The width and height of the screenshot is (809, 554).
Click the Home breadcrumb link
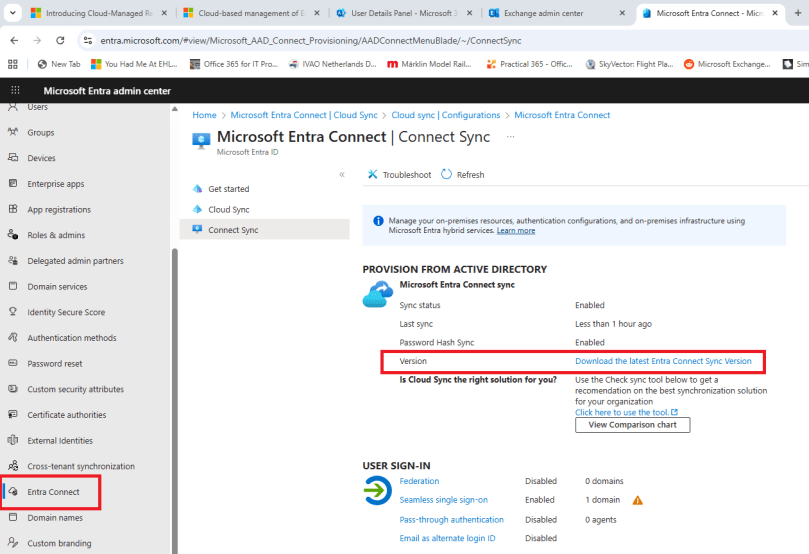[204, 115]
